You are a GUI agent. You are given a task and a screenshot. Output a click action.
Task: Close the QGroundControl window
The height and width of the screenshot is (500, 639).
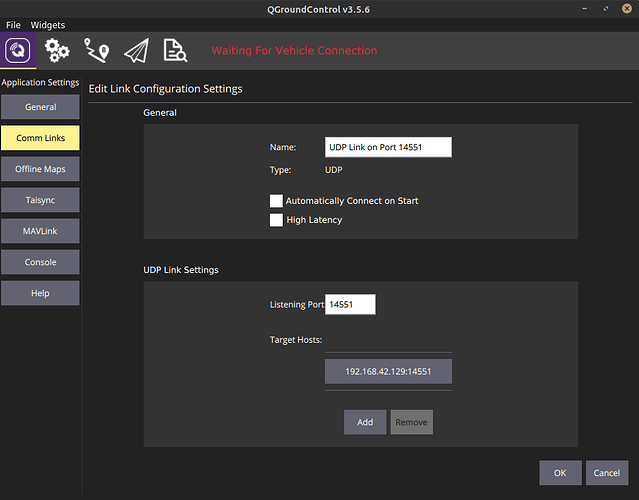click(627, 9)
